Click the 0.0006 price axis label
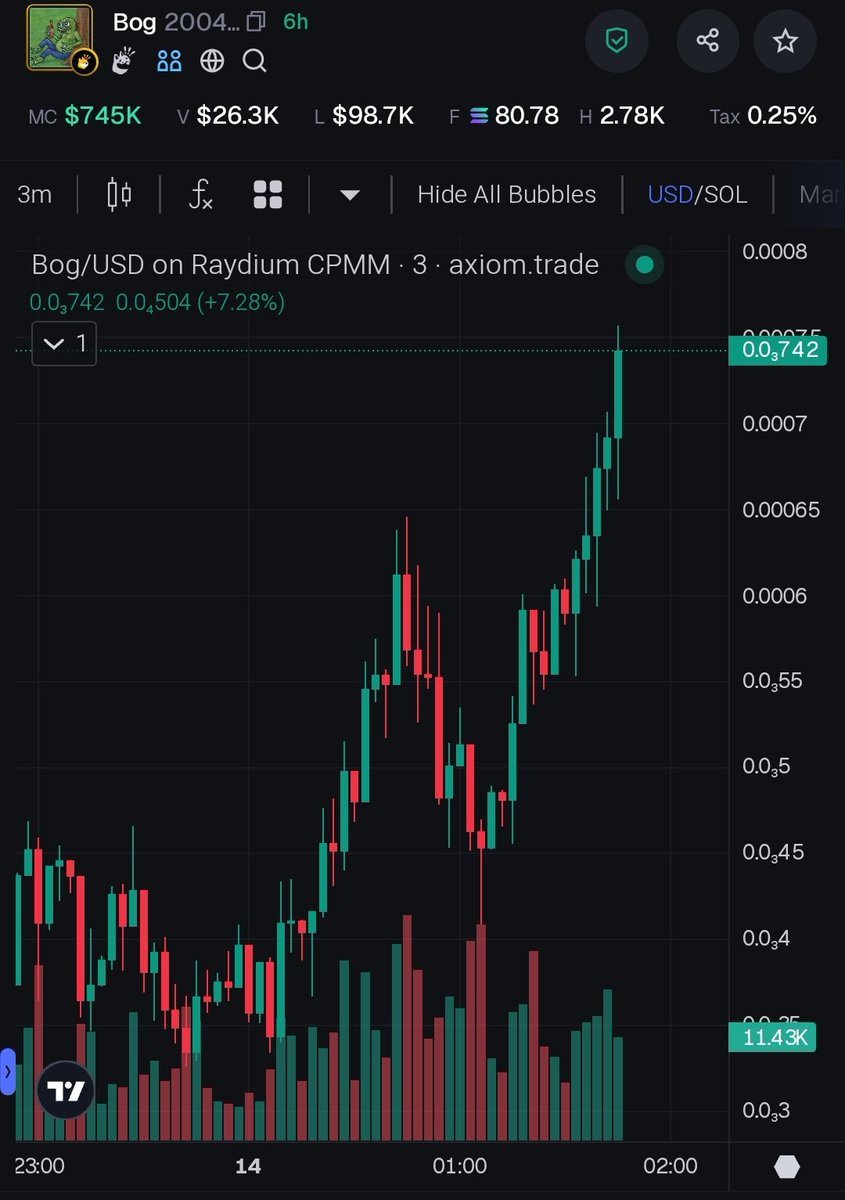 coord(775,596)
